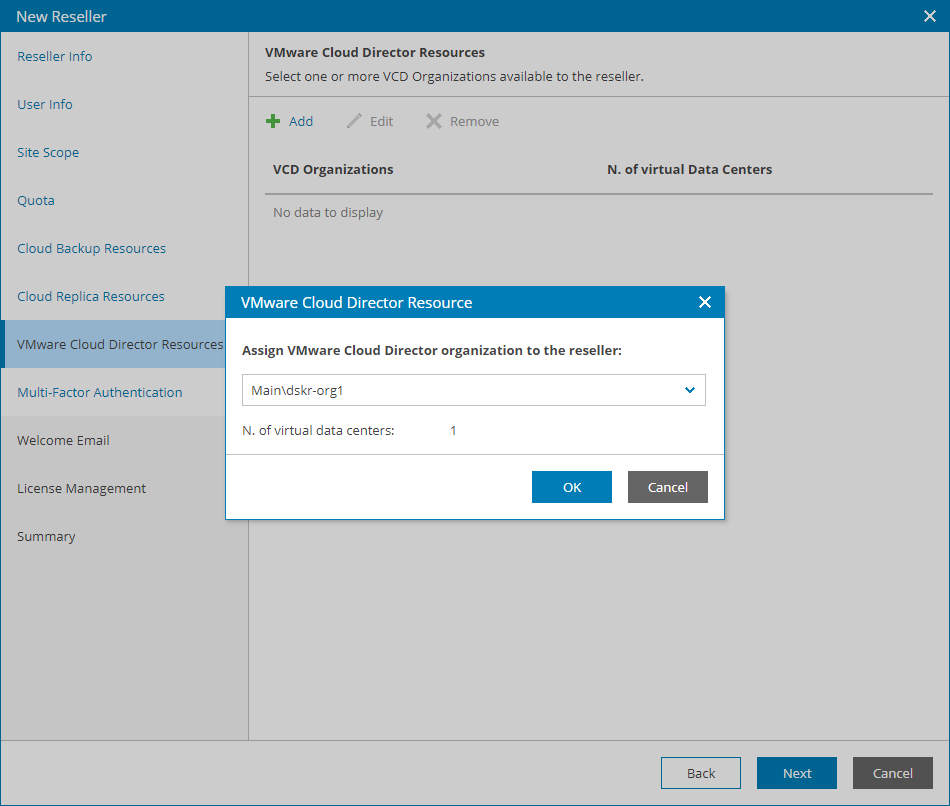Switch to the Site Scope step
The image size is (950, 806).
[x=48, y=152]
